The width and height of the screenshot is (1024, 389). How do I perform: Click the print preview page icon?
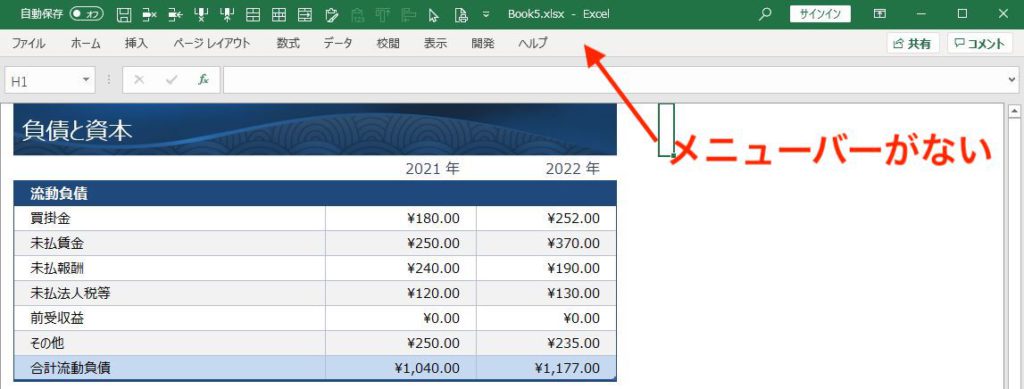(461, 14)
